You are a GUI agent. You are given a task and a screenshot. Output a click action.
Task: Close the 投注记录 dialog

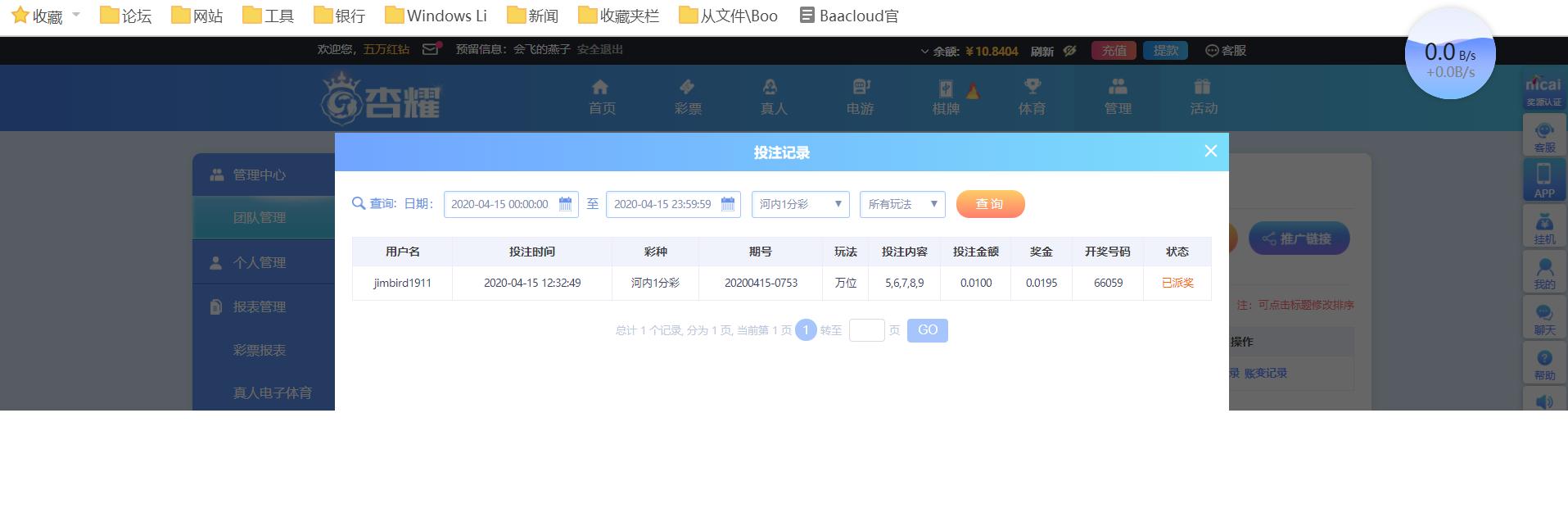tap(1211, 151)
